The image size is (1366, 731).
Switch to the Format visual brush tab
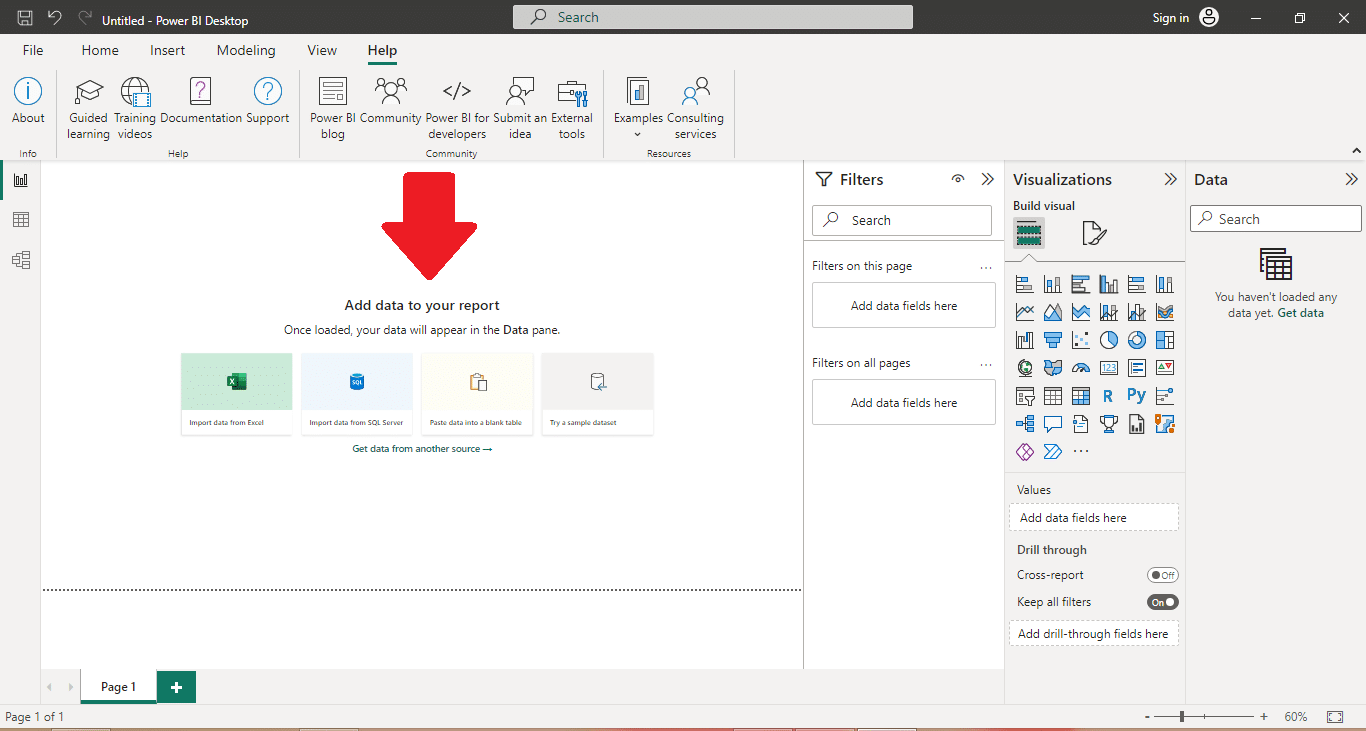(x=1094, y=234)
